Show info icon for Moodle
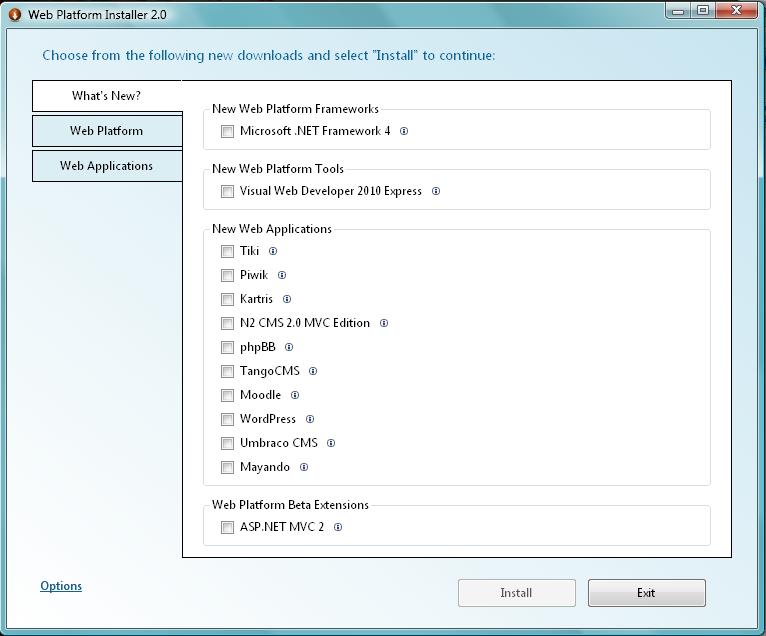Screen dimensions: 766x636 click(x=295, y=395)
